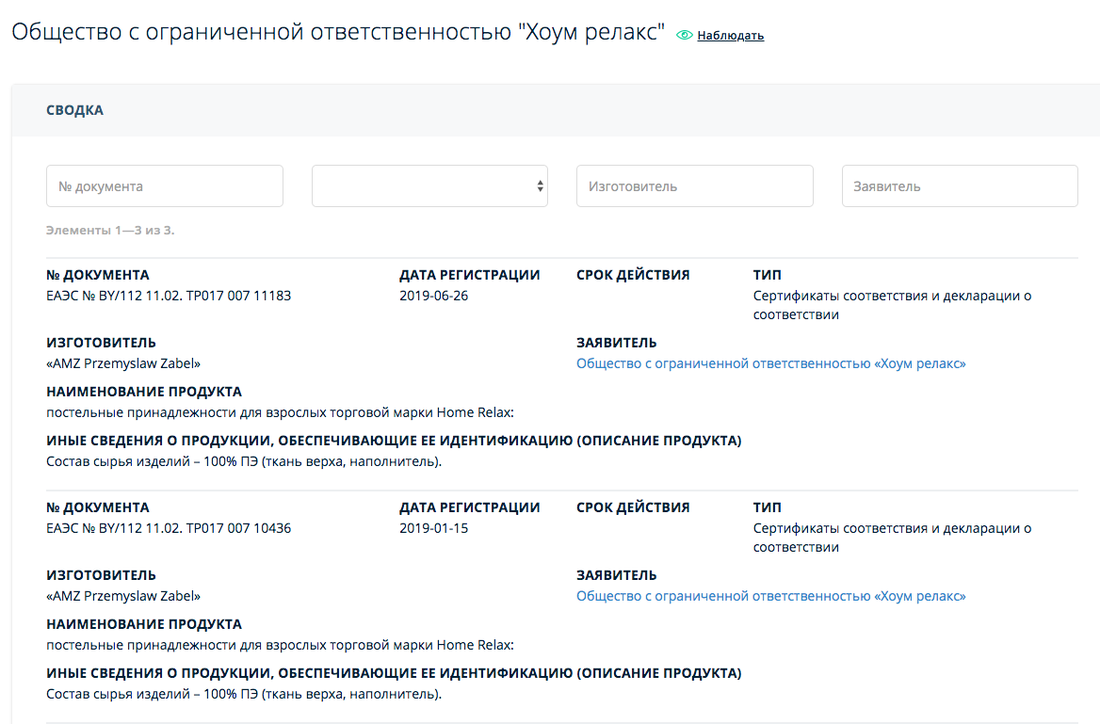Click product name text in the 2019-01-15 record

280,645
